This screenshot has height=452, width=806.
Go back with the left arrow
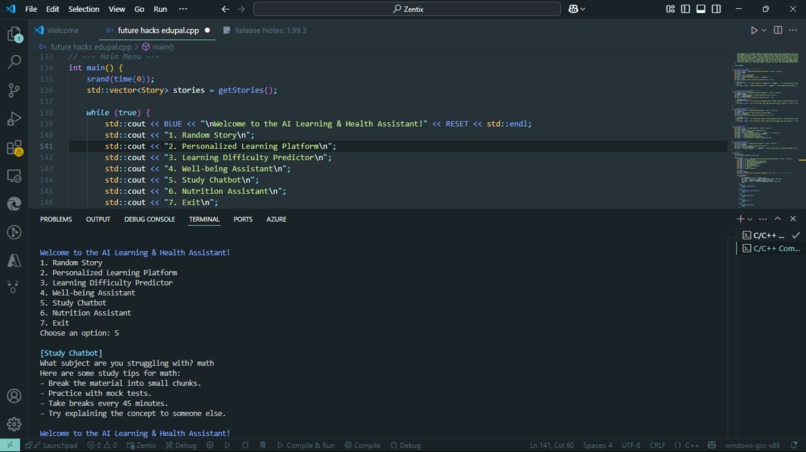(225, 9)
